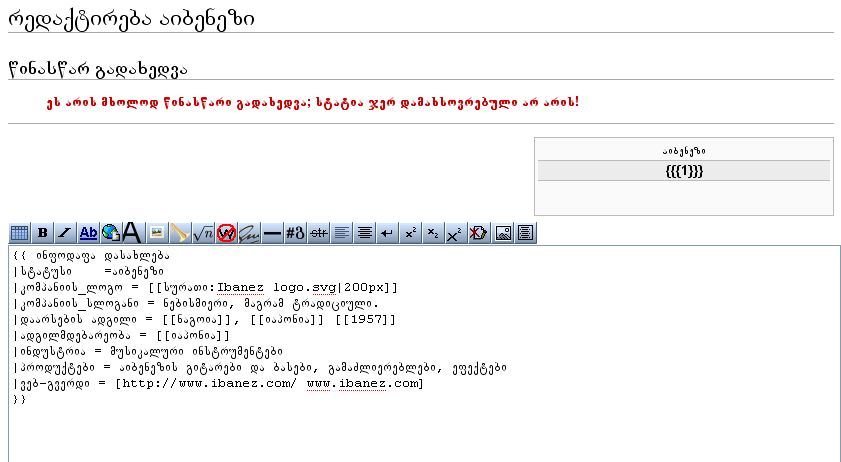Insert an external link with the globe icon
This screenshot has width=841, height=462.
110,233
